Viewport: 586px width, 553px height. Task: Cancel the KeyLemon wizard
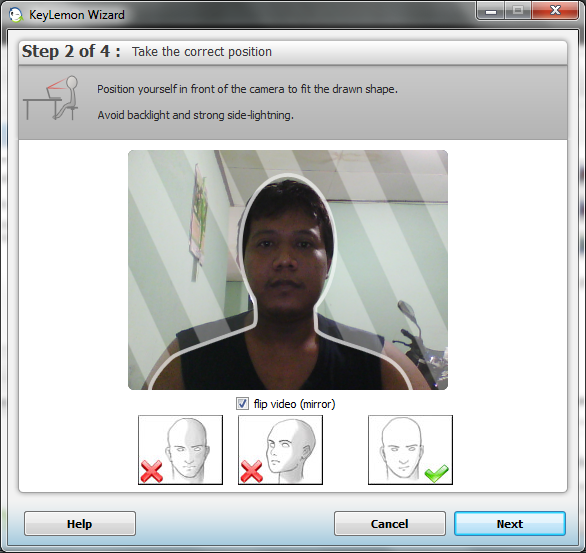click(389, 523)
